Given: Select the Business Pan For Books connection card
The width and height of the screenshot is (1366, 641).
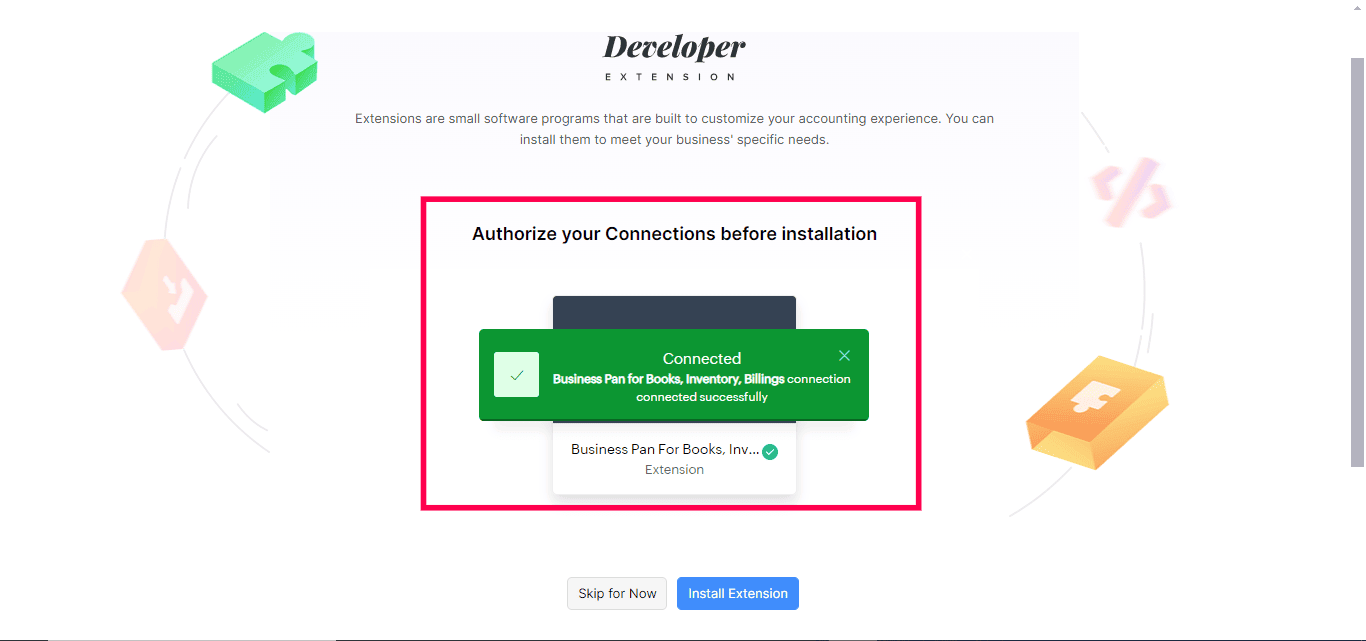Looking at the screenshot, I should tap(674, 395).
